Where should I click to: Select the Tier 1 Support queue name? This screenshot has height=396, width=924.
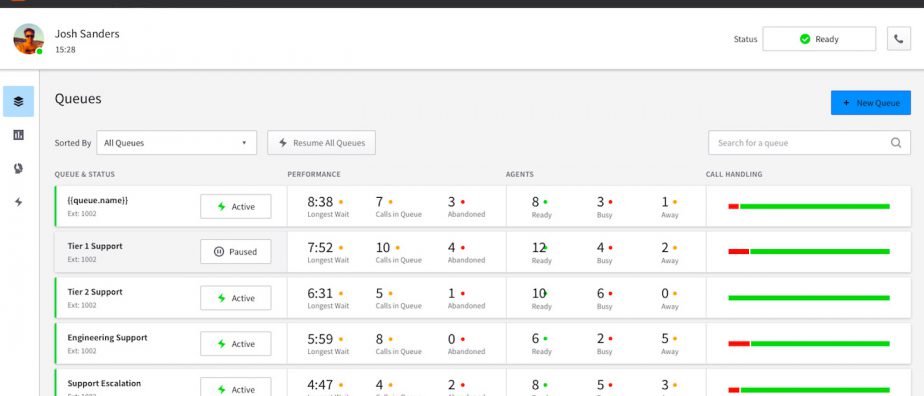[x=95, y=246]
